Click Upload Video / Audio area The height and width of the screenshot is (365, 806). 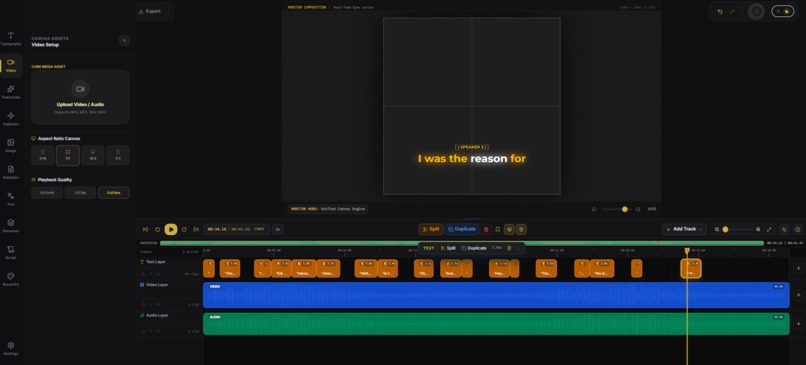[80, 97]
